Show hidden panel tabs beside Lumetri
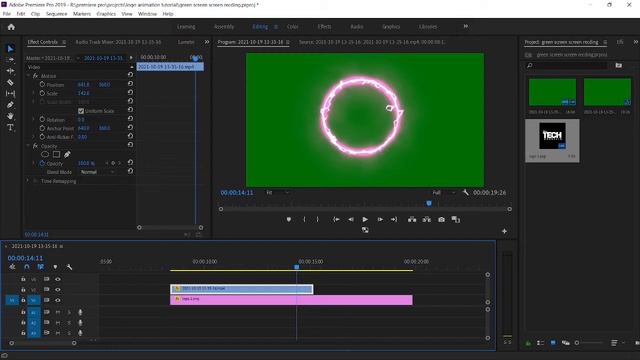Viewport: 640px width, 360px height. coord(207,42)
